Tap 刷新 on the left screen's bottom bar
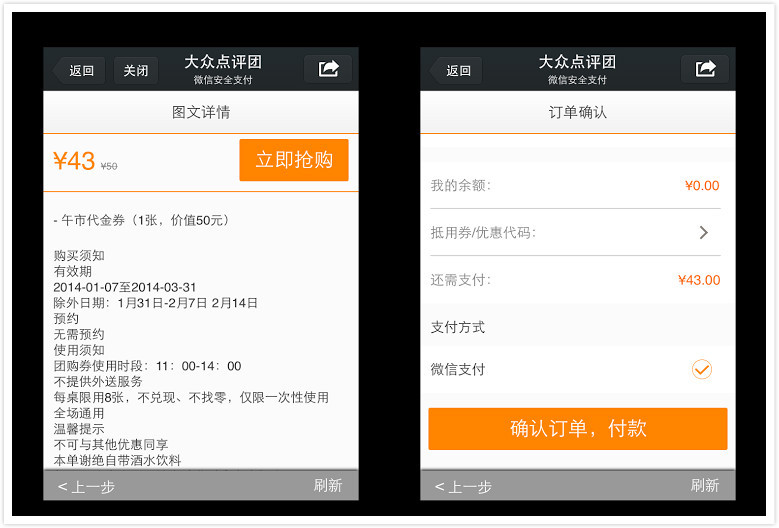 tap(328, 485)
